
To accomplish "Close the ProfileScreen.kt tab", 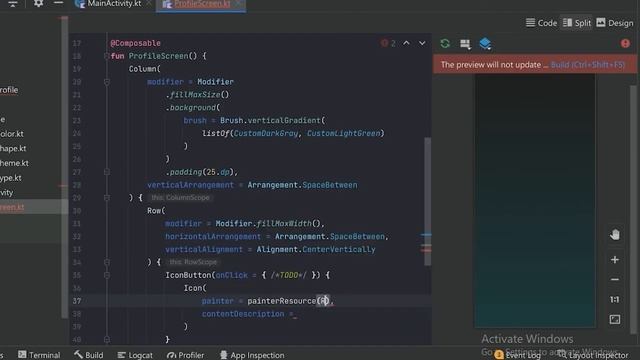I will pyautogui.click(x=238, y=4).
